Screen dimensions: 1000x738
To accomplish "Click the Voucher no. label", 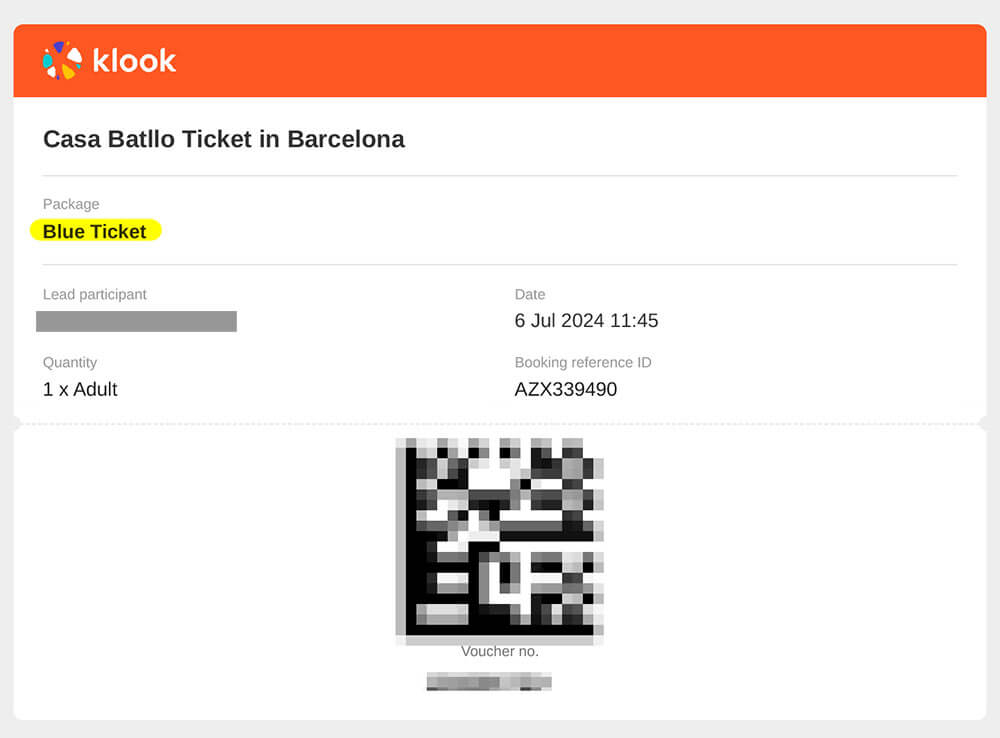I will (x=499, y=651).
